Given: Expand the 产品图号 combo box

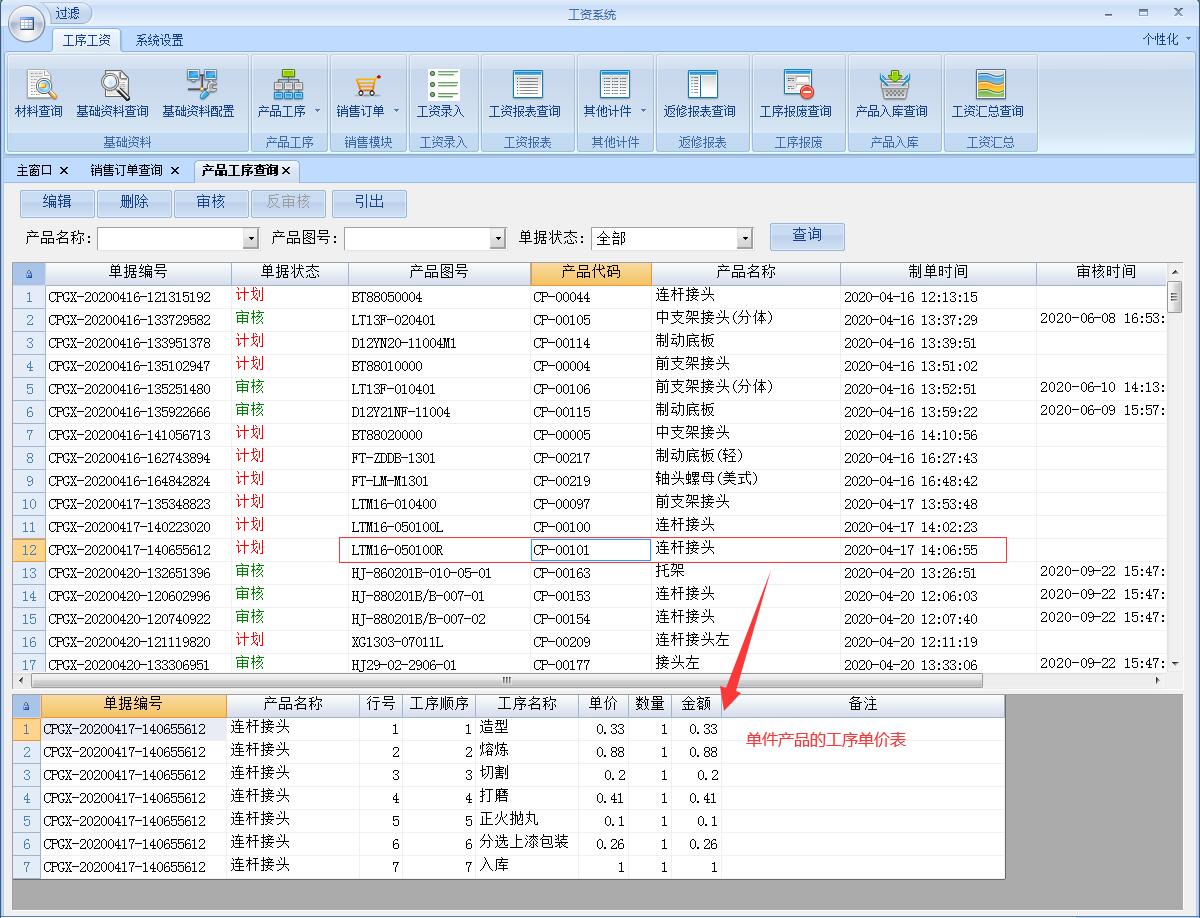Looking at the screenshot, I should (x=498, y=239).
